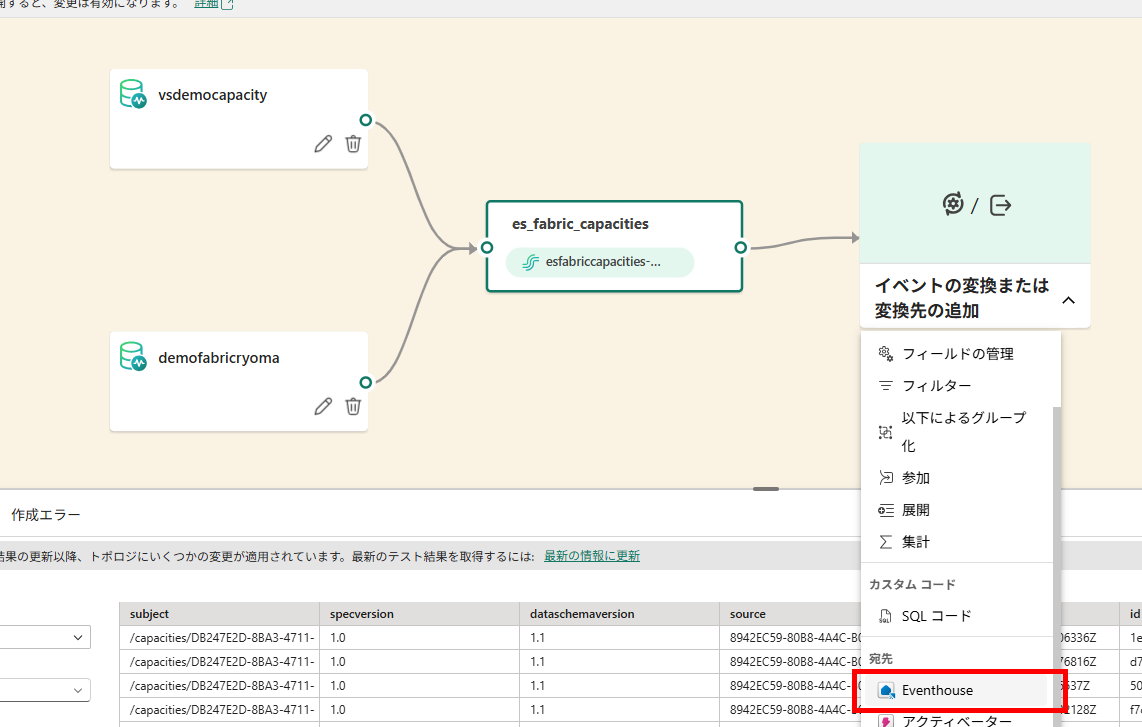The width and height of the screenshot is (1142, 727).
Task: Click first row dataschemaversion cell 1.1
Action: pyautogui.click(x=619, y=637)
